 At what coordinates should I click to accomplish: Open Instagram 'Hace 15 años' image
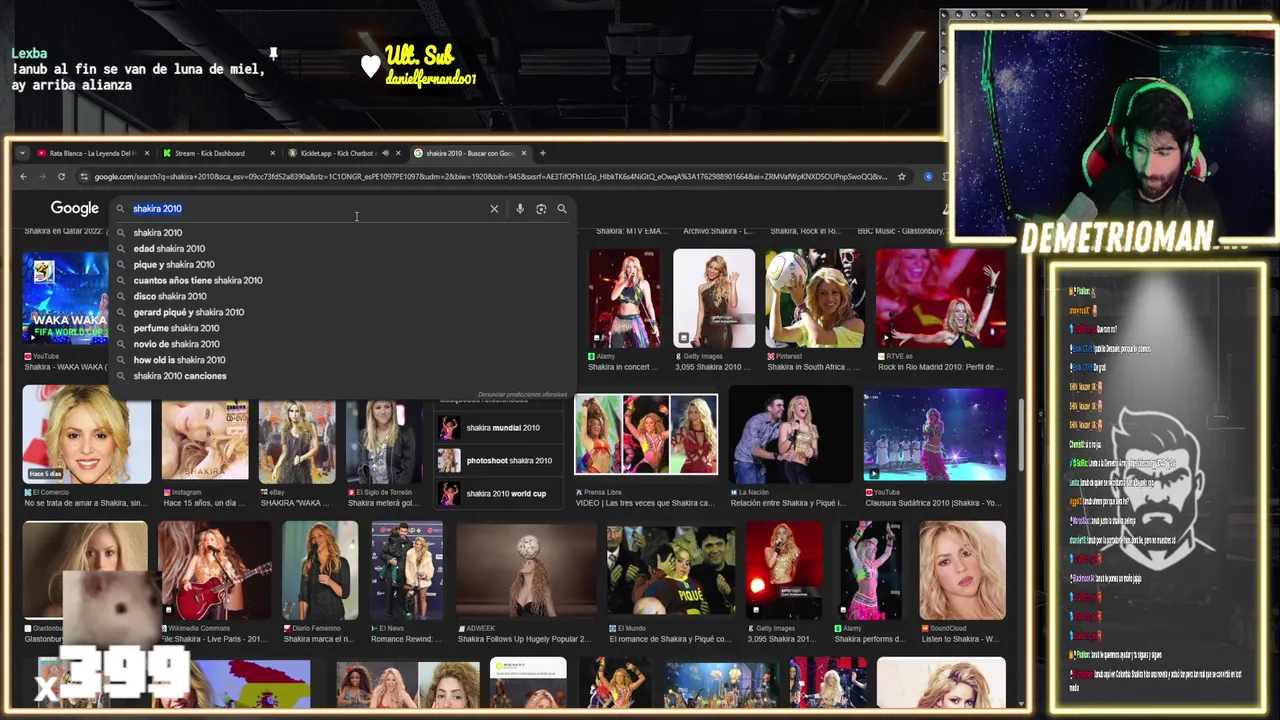point(205,441)
